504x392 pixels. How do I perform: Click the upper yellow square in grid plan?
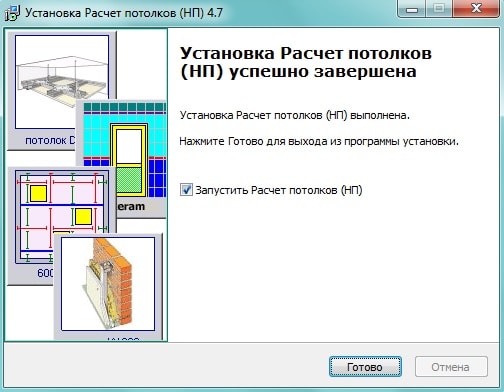[39, 194]
